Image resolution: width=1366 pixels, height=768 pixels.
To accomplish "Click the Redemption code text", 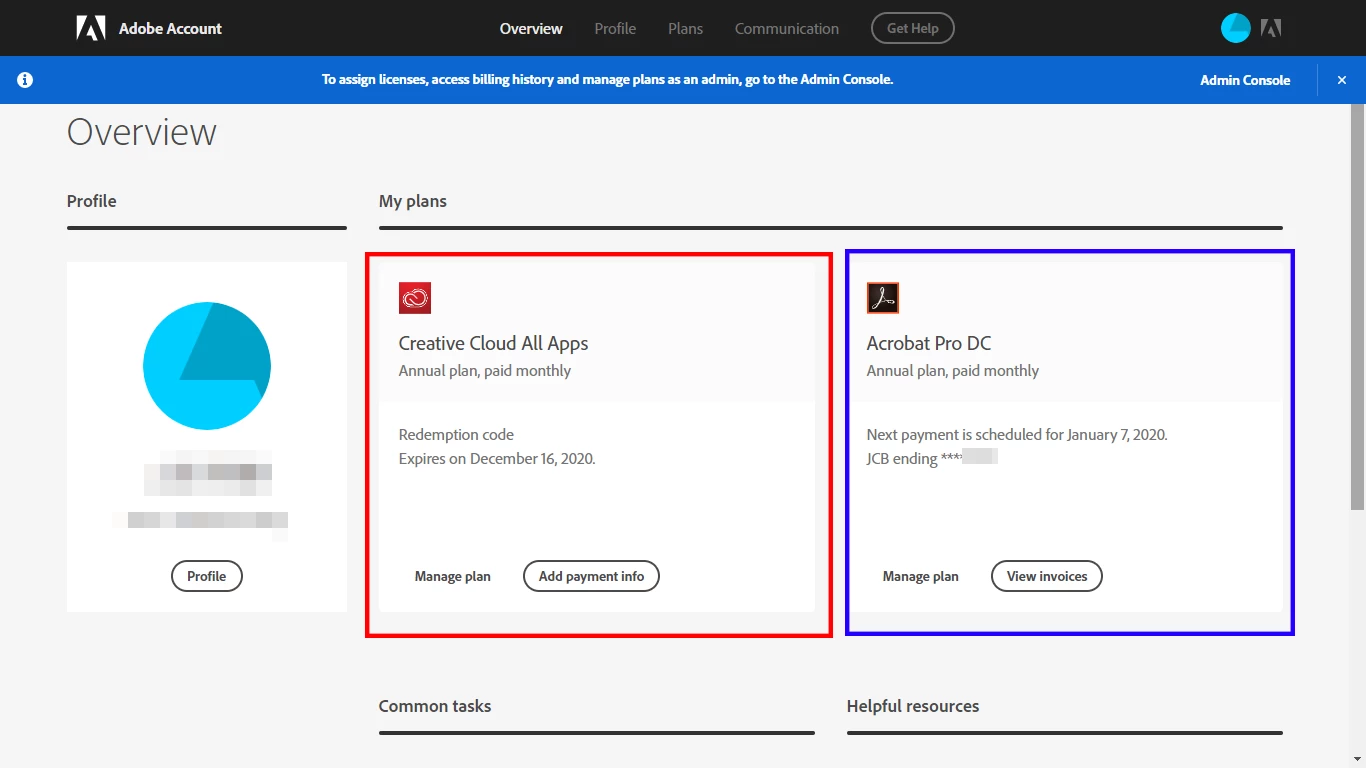I will [x=456, y=435].
